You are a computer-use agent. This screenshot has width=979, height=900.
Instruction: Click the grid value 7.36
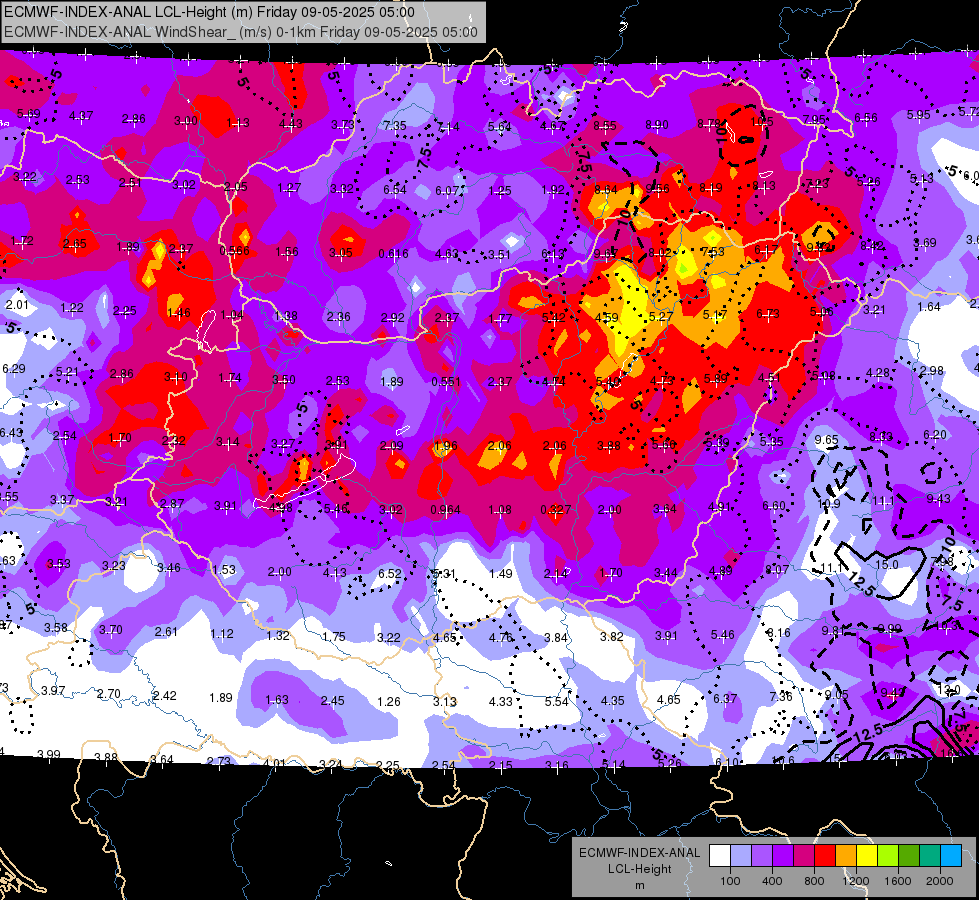click(x=781, y=696)
